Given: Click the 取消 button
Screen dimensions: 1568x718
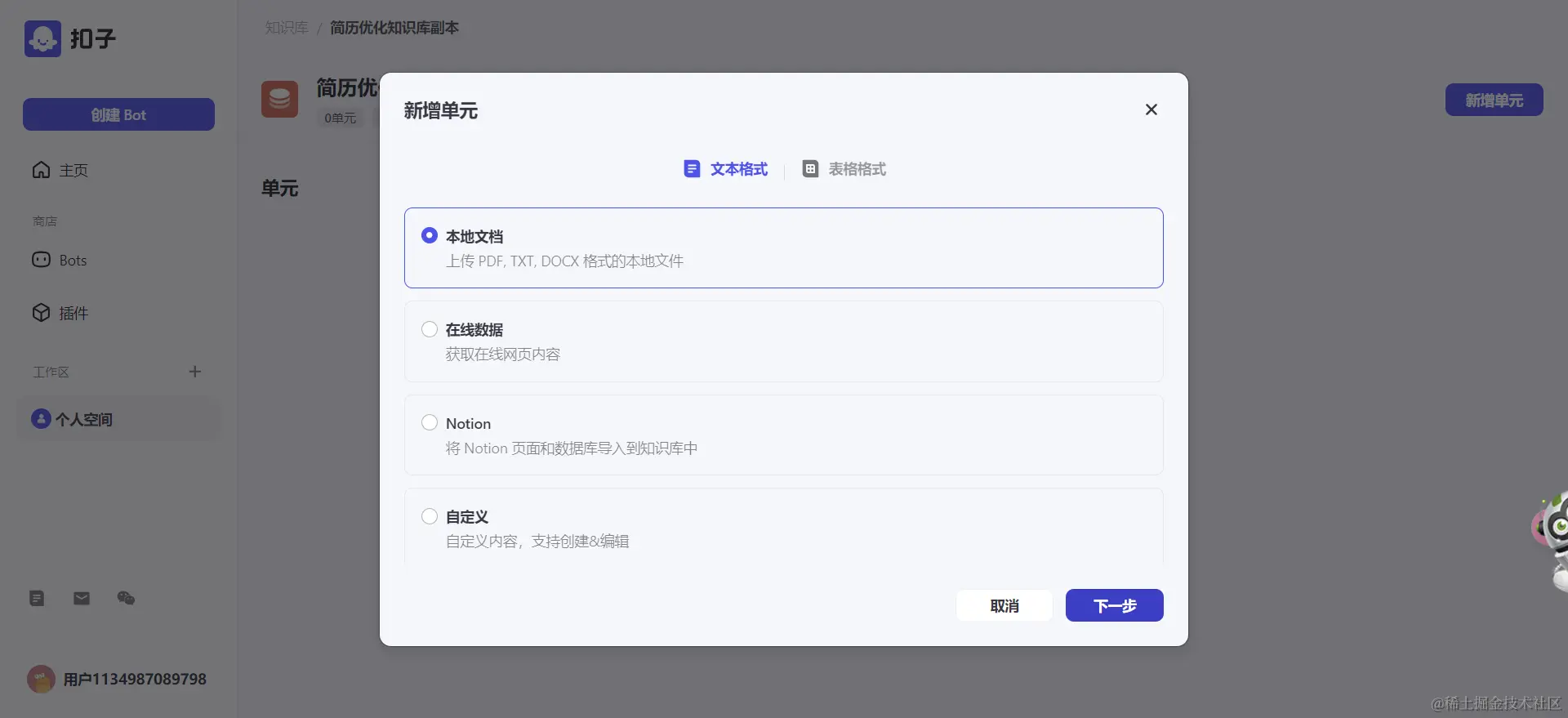Looking at the screenshot, I should click(x=1004, y=605).
